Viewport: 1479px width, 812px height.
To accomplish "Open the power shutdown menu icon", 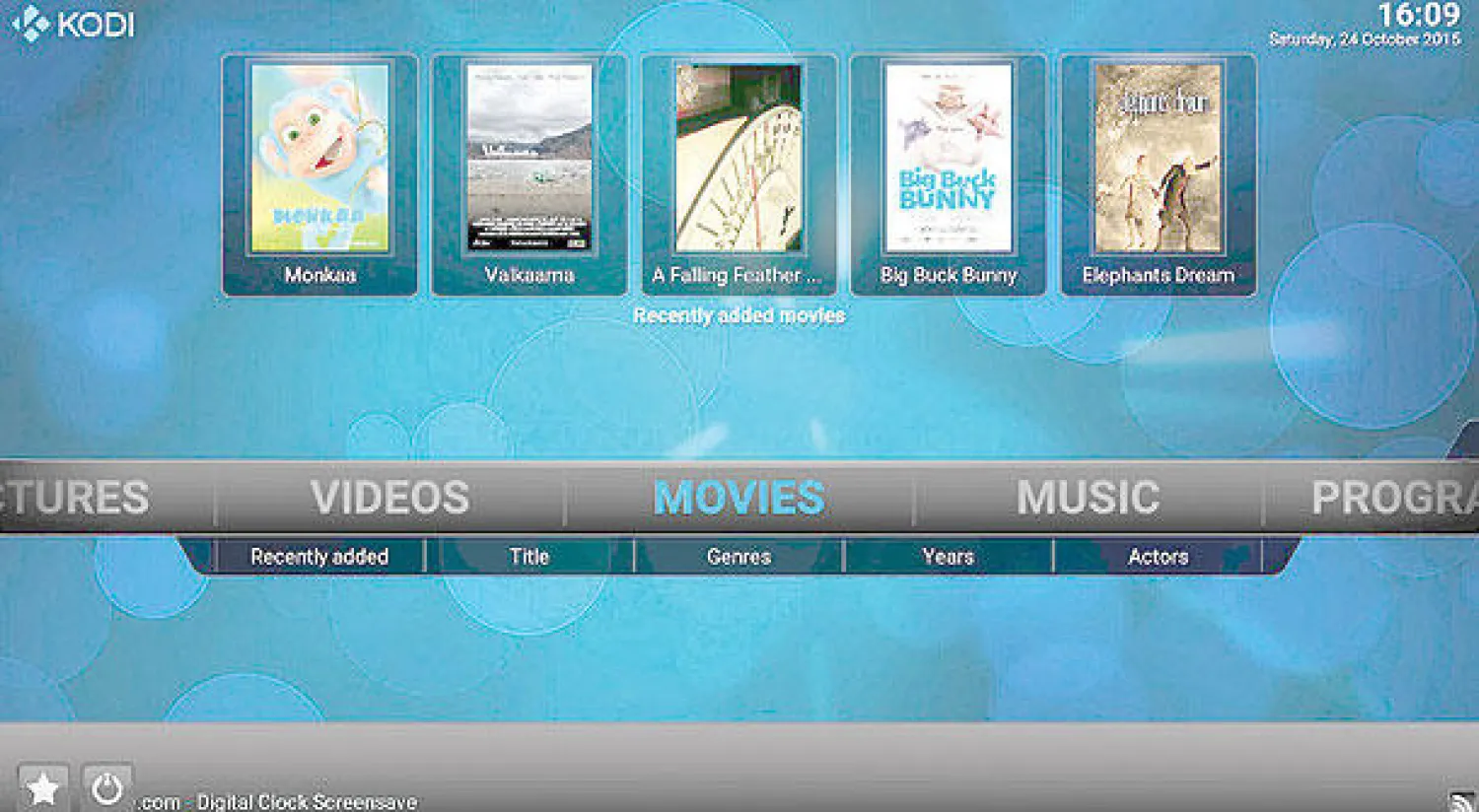I will [107, 788].
